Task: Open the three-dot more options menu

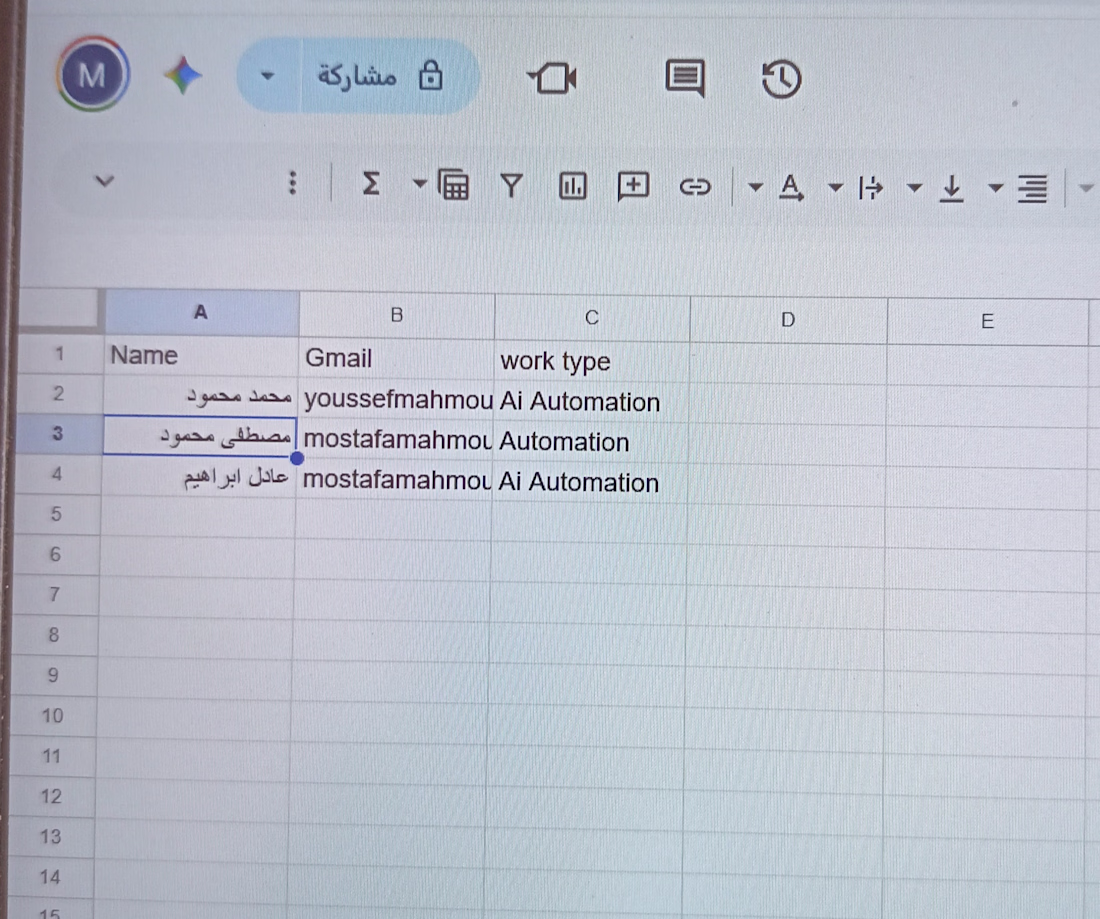Action: click(x=293, y=183)
